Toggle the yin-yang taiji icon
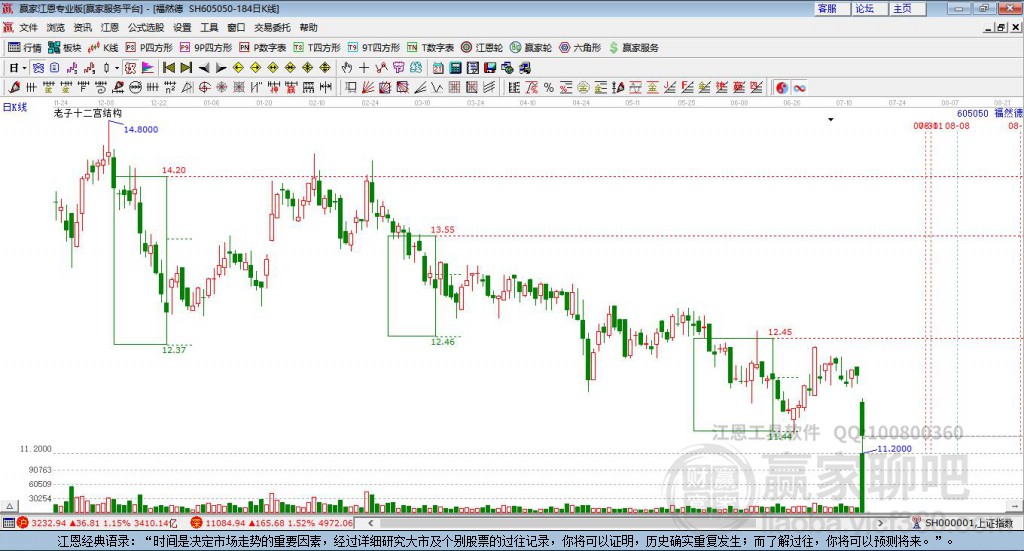This screenshot has height=551, width=1024. click(782, 87)
